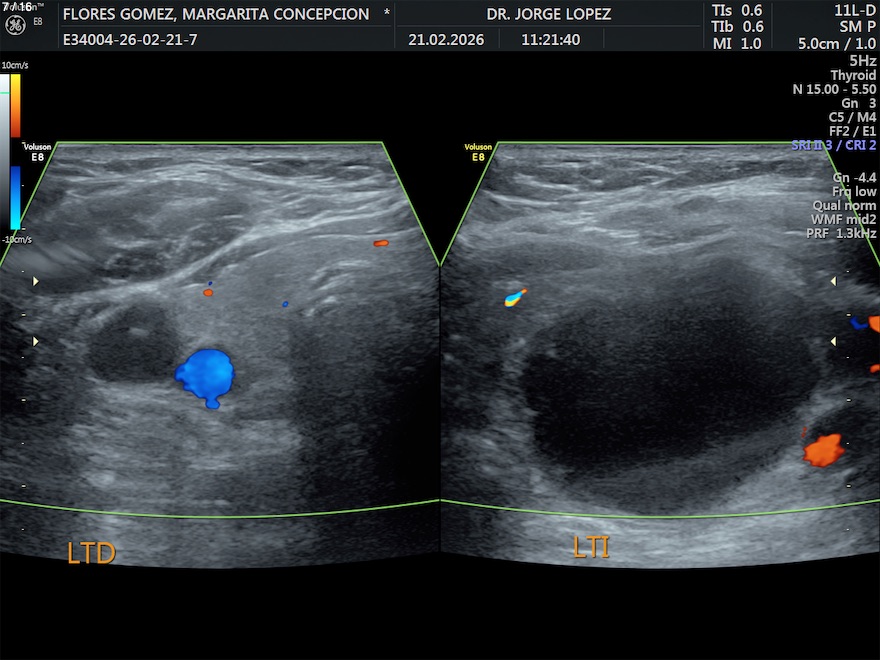The height and width of the screenshot is (660, 880).
Task: Click the Voluson E8 marker on left image
Action: (37, 152)
